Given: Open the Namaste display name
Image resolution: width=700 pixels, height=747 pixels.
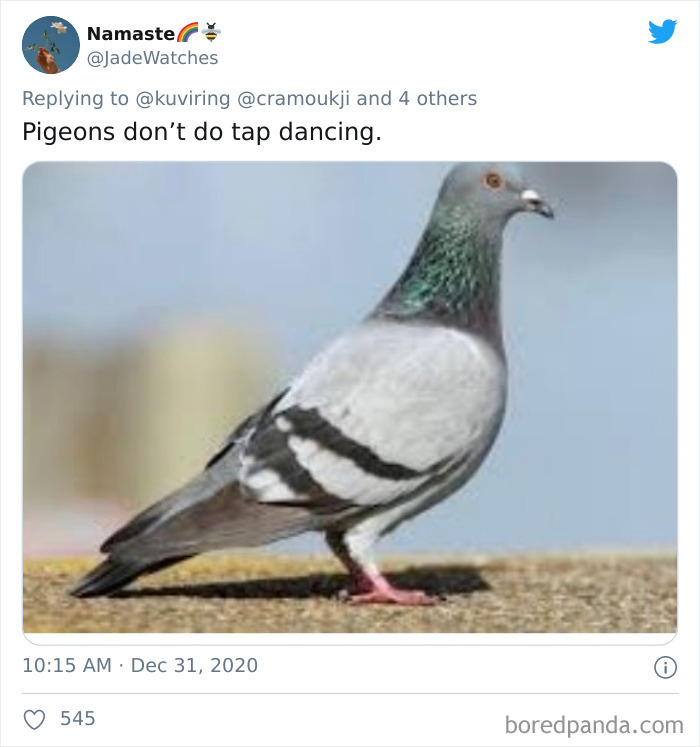Looking at the screenshot, I should [x=131, y=33].
